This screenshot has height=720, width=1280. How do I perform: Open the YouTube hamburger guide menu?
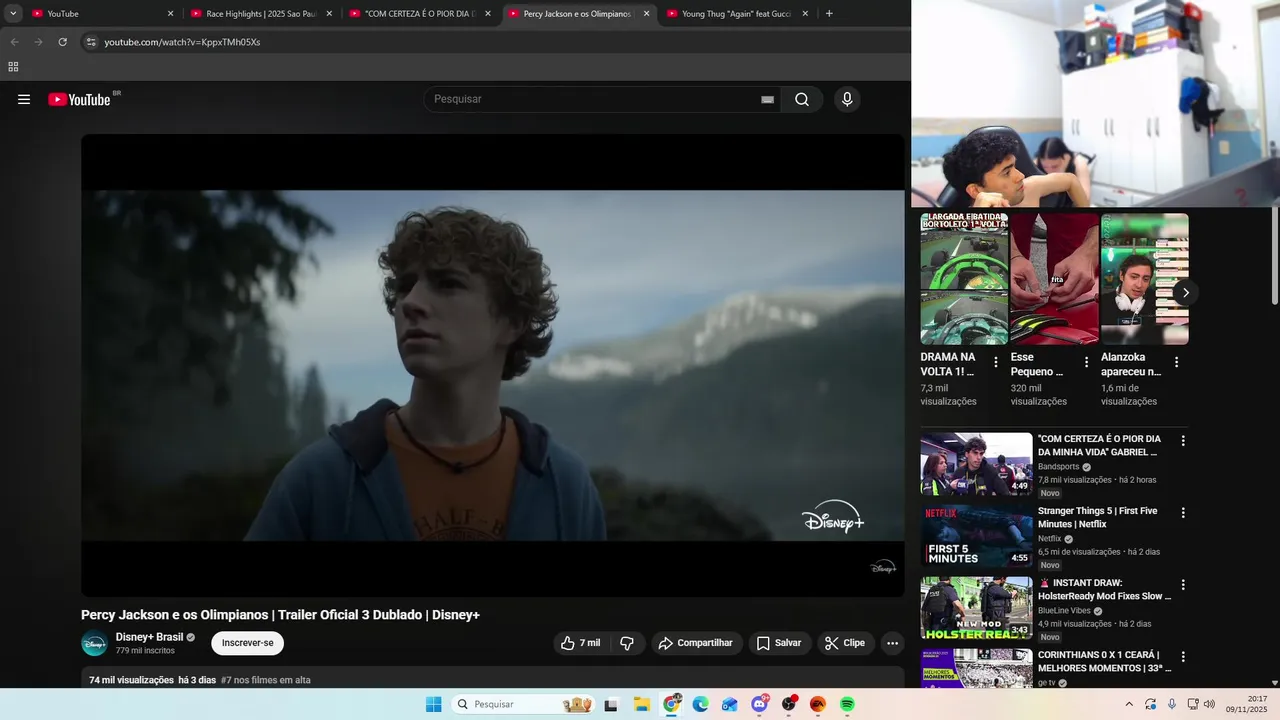24,99
